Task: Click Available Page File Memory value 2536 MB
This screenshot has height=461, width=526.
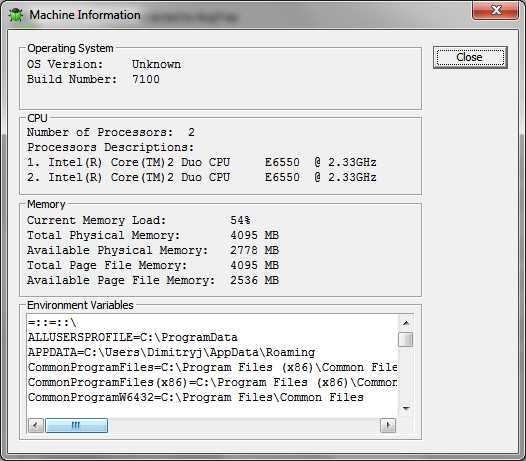Action: (255, 280)
